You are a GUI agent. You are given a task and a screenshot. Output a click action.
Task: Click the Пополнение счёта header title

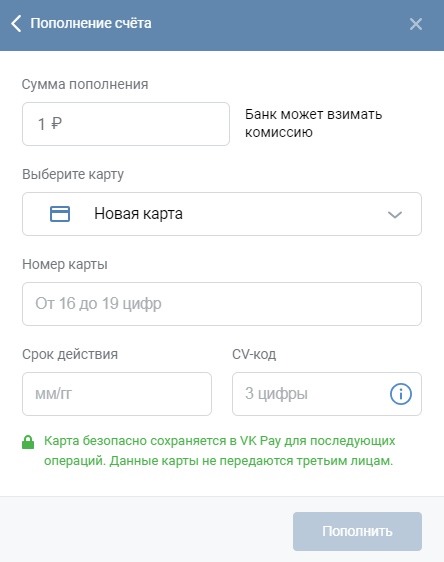click(91, 23)
